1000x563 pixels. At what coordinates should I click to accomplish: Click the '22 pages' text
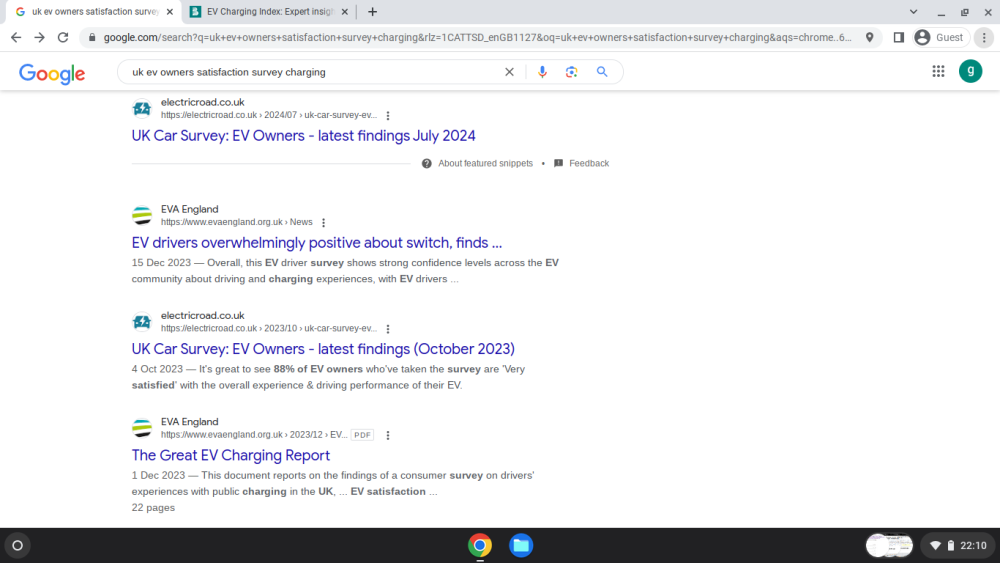click(x=153, y=508)
